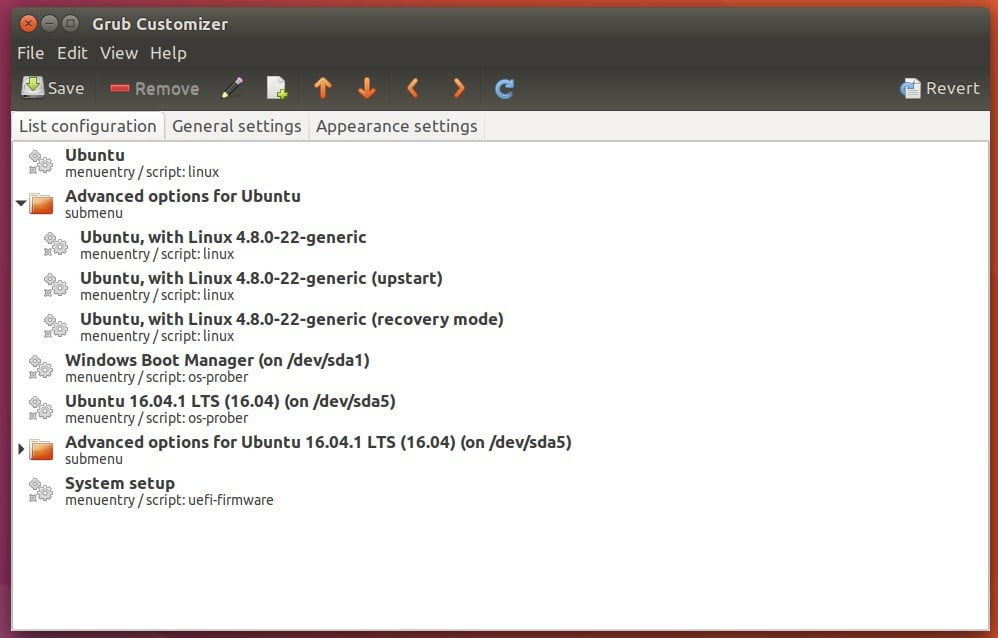
Task: Click folder icon of Ubuntu 16.04.1 LTS submenu
Action: pos(41,450)
